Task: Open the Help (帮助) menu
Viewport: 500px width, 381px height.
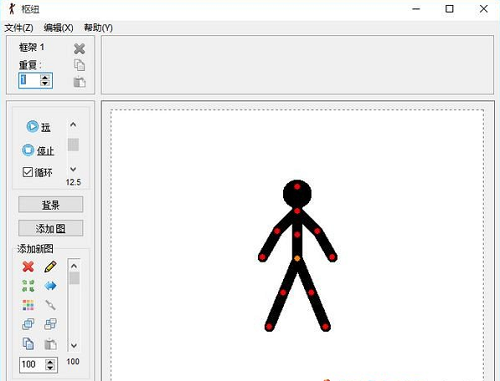Action: (98, 28)
